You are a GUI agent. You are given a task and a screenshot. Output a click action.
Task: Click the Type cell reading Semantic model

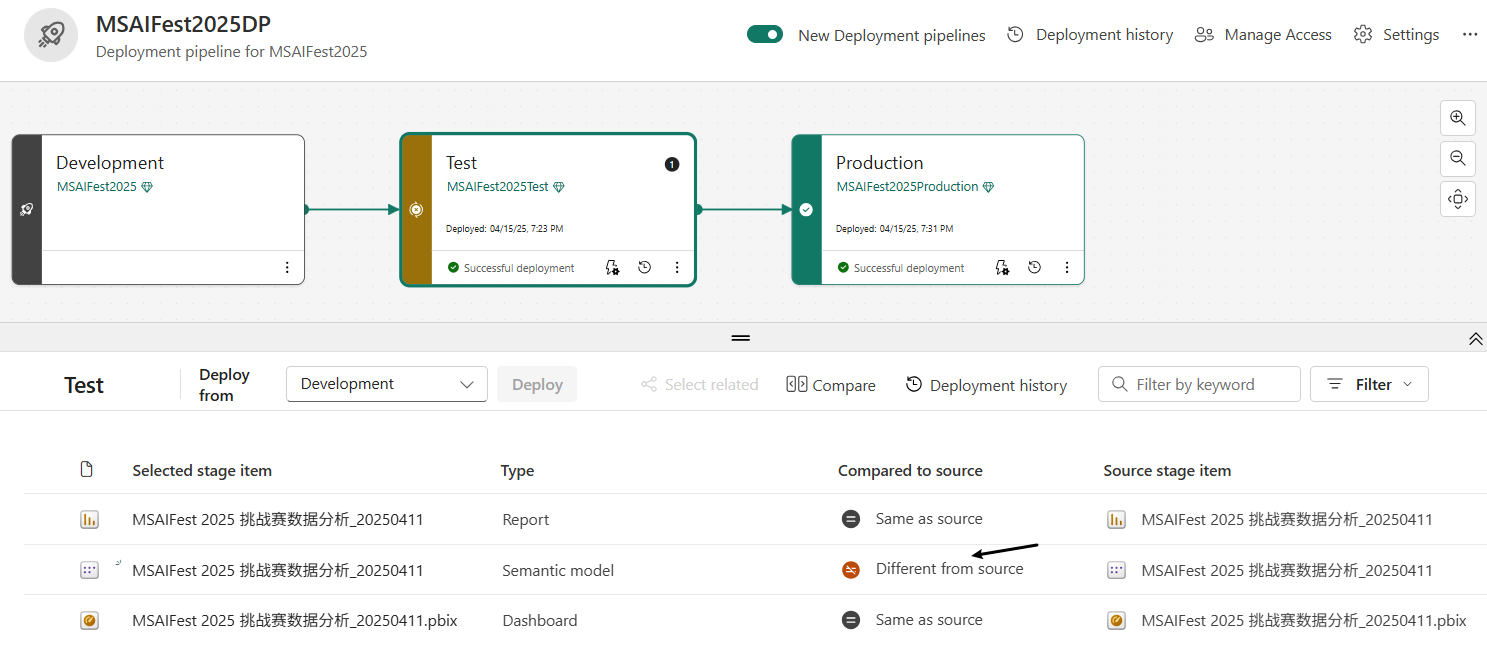558,570
